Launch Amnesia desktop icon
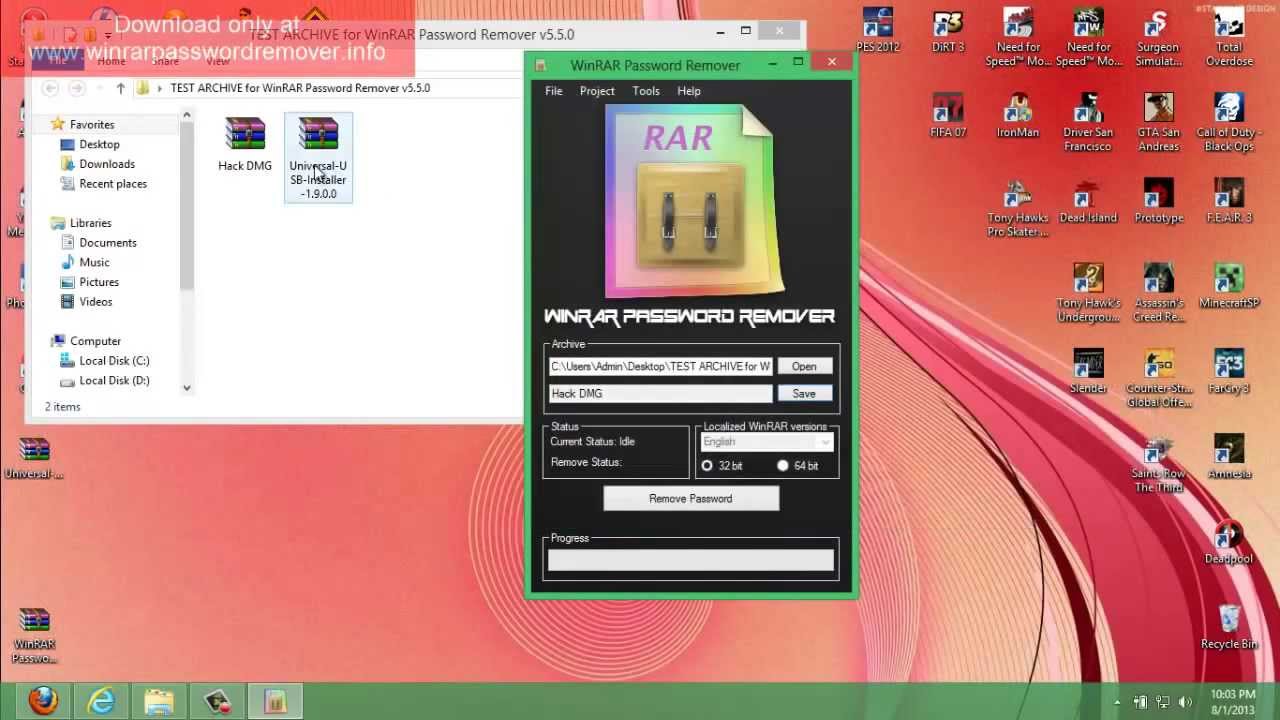Image resolution: width=1280 pixels, height=720 pixels. pos(1229,457)
